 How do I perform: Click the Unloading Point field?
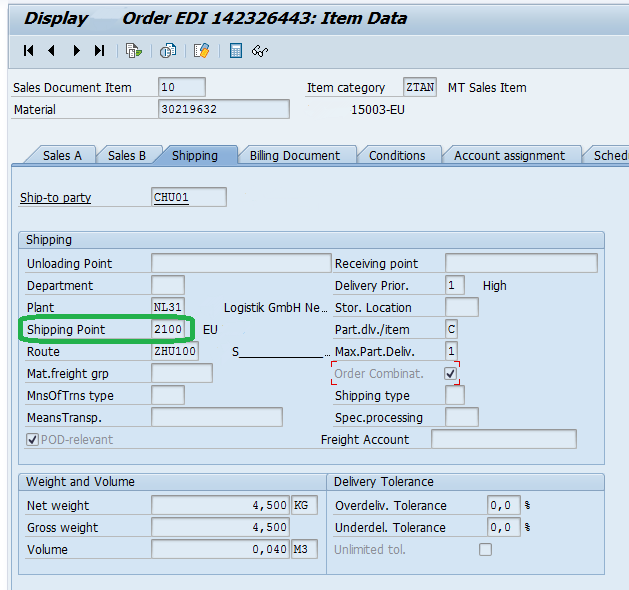click(241, 263)
